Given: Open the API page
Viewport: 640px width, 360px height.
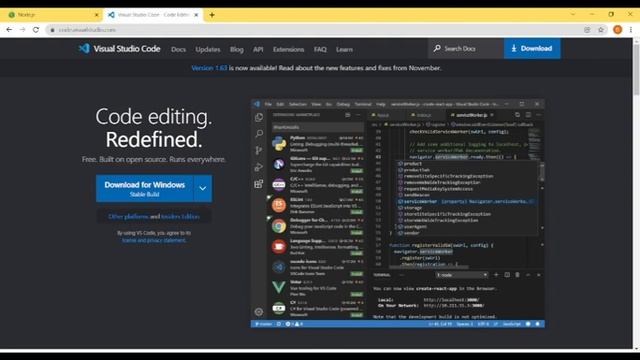Looking at the screenshot, I should tap(258, 49).
